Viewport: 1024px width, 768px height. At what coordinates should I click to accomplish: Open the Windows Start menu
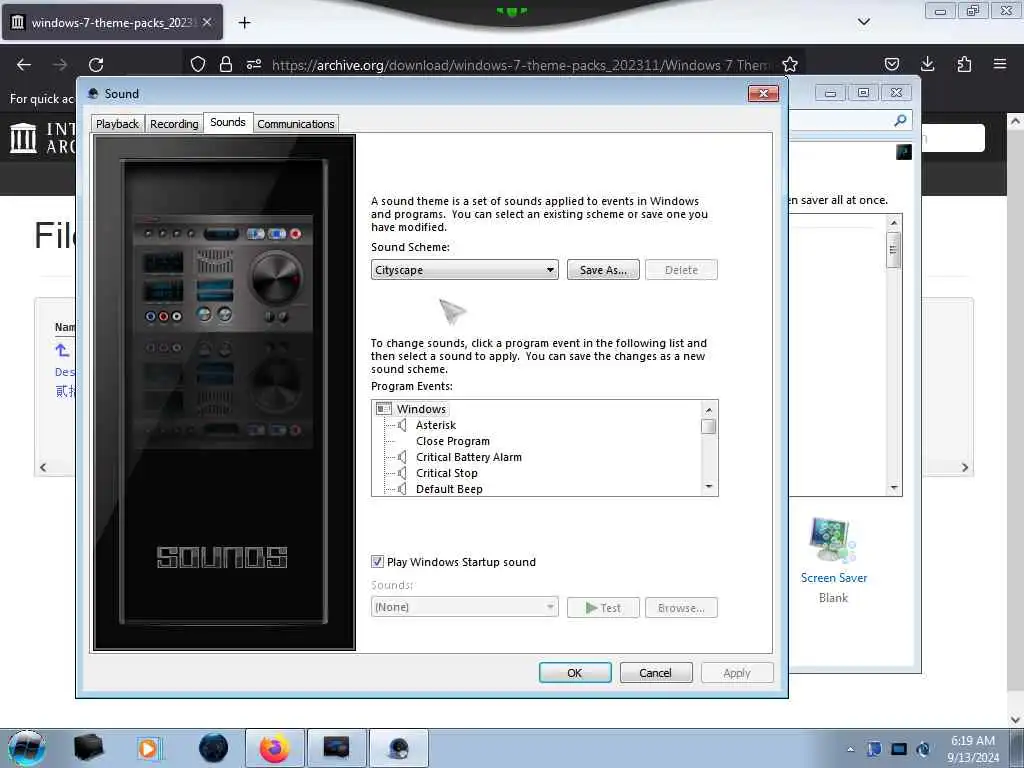click(27, 748)
